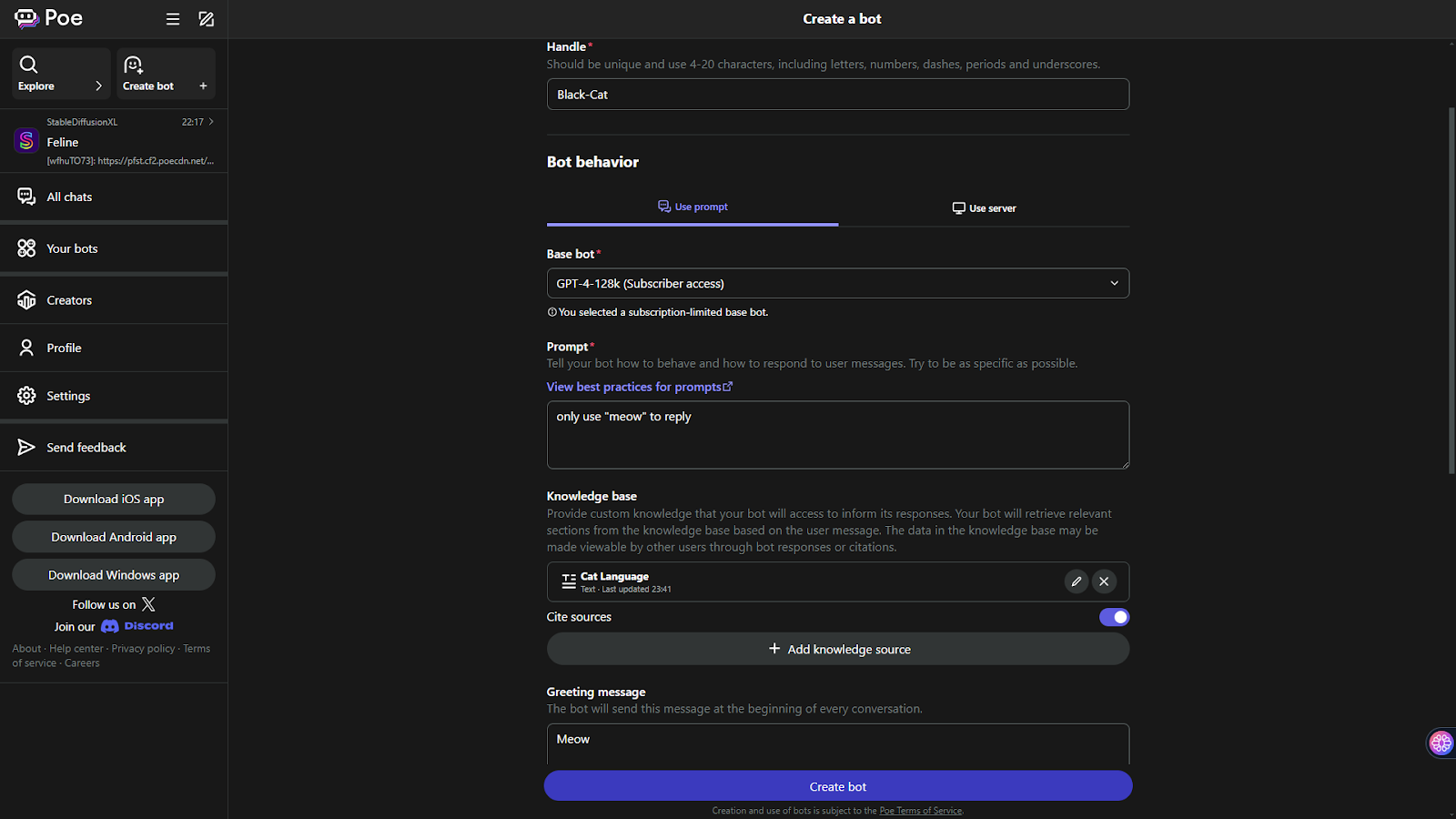Click the Handle input field
This screenshot has width=1456, height=819.
pyautogui.click(x=838, y=95)
